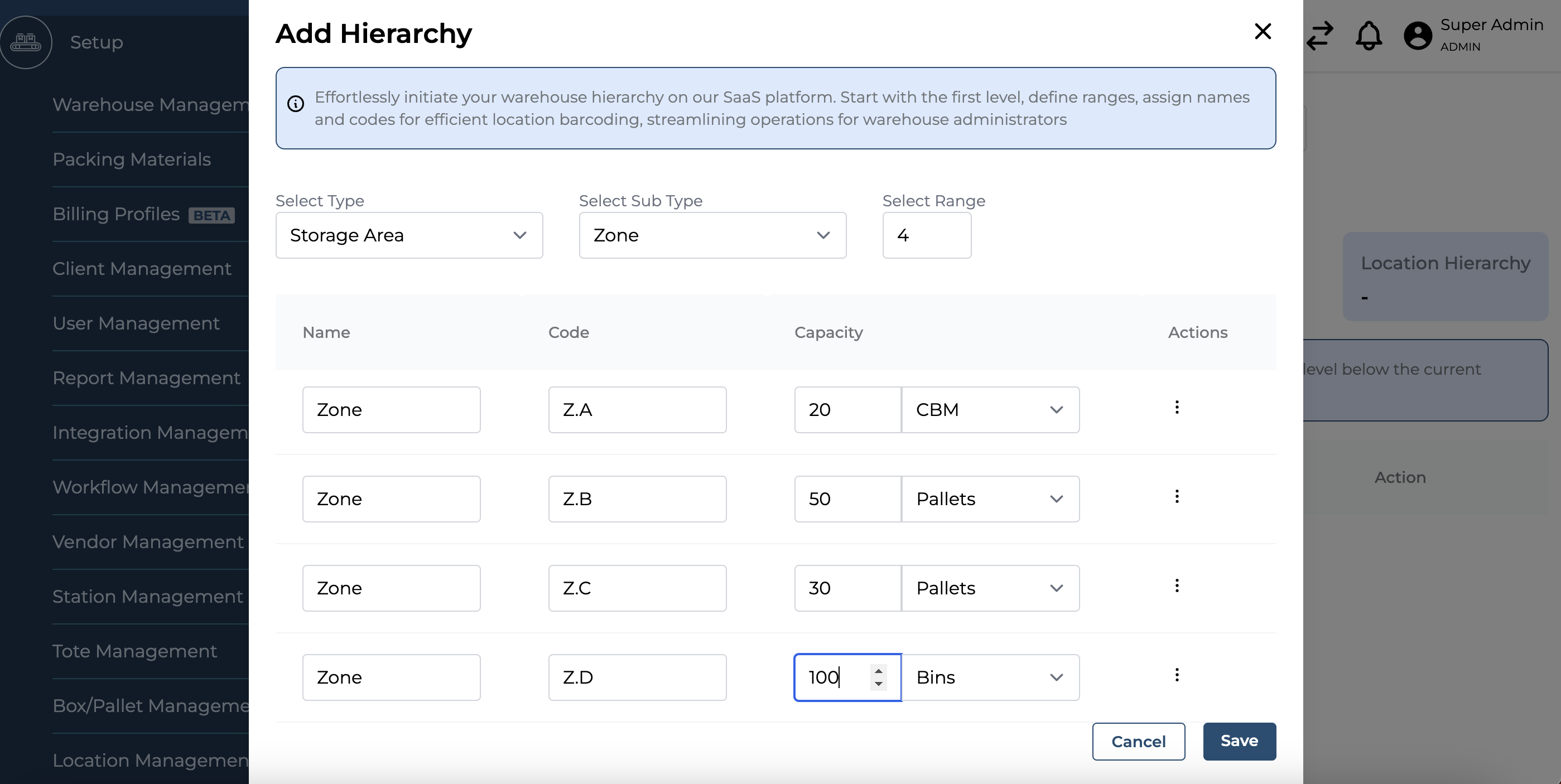Click the Save button
Viewport: 1561px width, 784px height.
click(x=1238, y=741)
